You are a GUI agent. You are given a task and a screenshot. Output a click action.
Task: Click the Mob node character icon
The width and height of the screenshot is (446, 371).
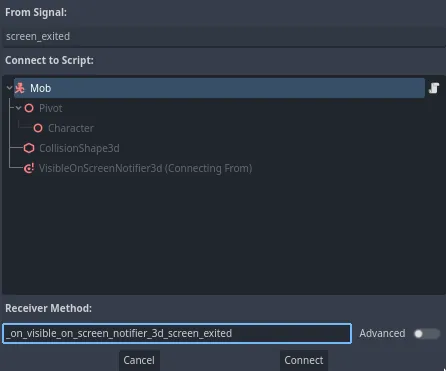20,88
